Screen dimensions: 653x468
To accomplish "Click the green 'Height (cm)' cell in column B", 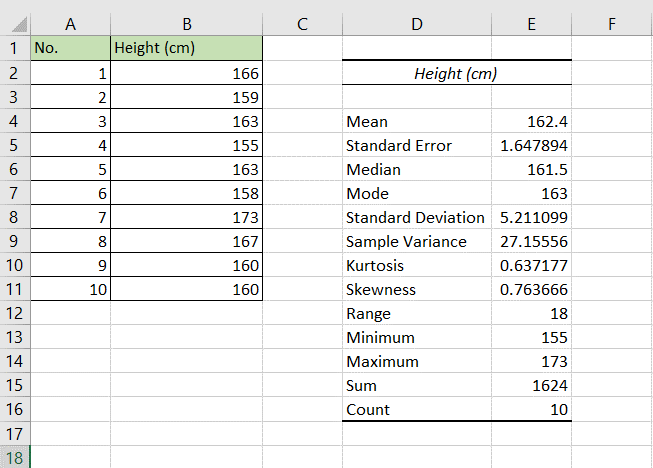I will pos(186,48).
